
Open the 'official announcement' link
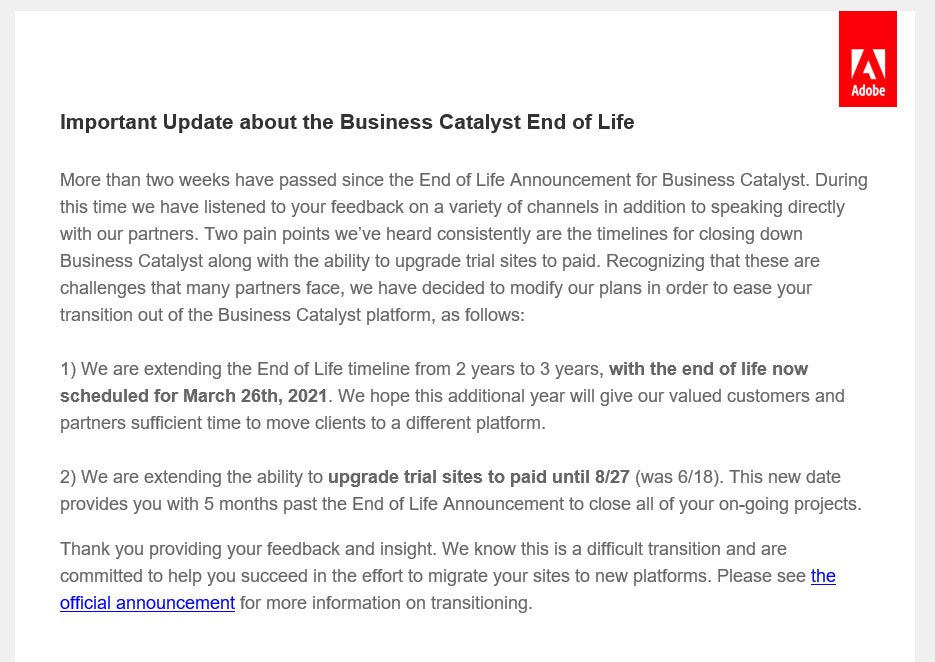(x=147, y=603)
